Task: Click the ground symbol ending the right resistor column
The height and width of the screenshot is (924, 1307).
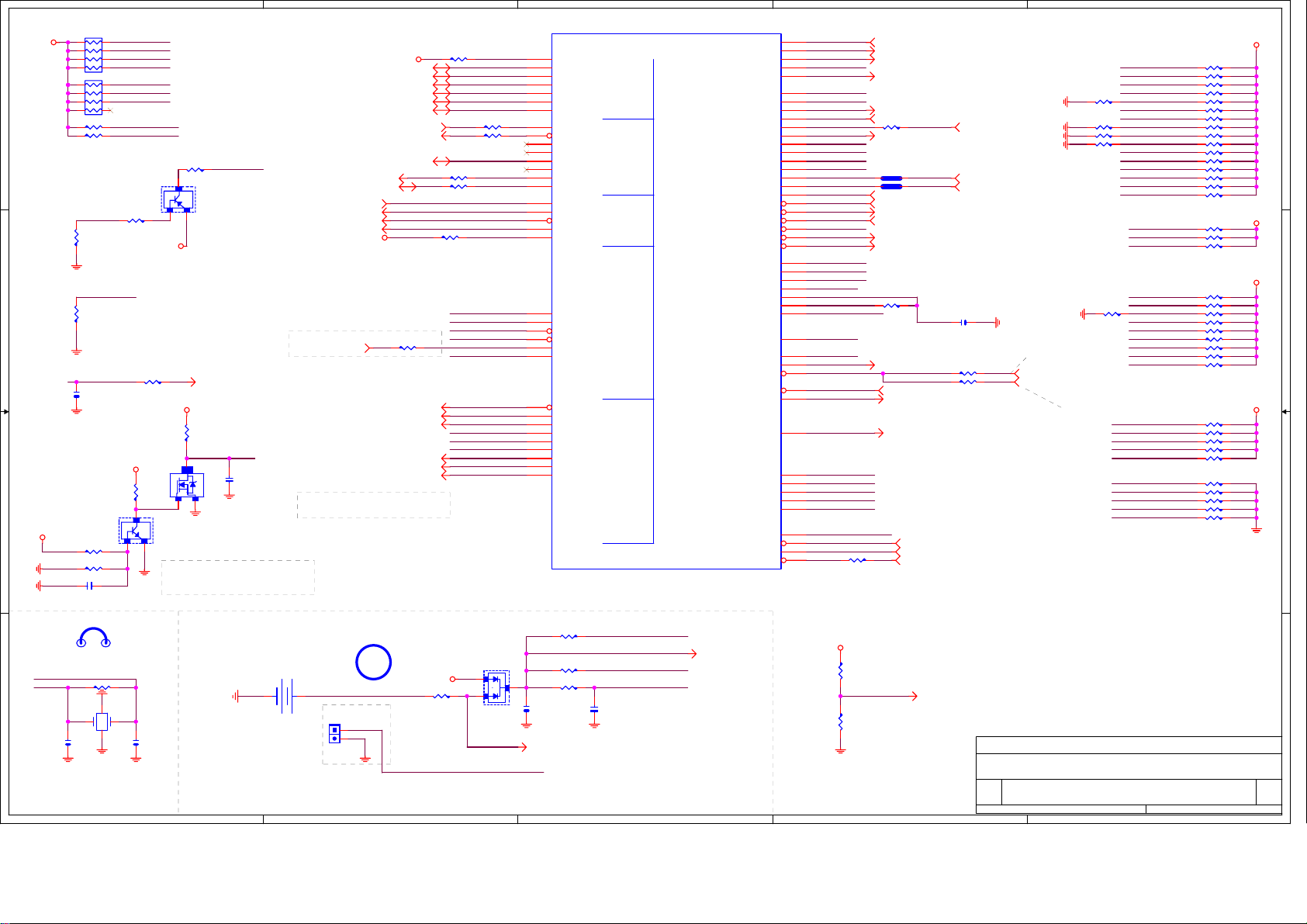Action: (x=1257, y=530)
